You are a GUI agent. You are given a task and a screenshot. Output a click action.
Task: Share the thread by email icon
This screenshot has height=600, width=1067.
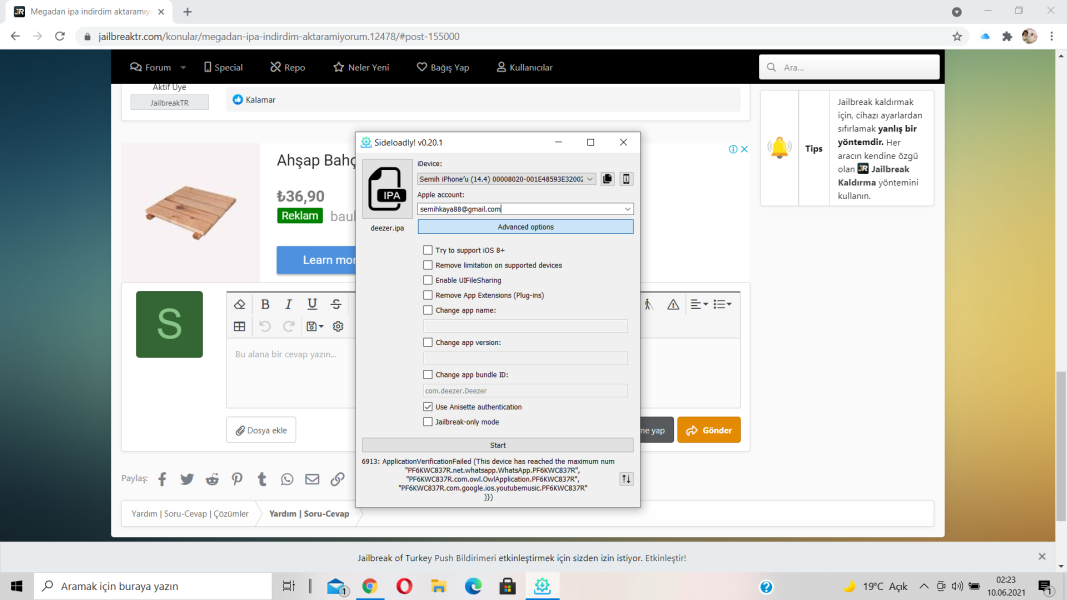[312, 479]
